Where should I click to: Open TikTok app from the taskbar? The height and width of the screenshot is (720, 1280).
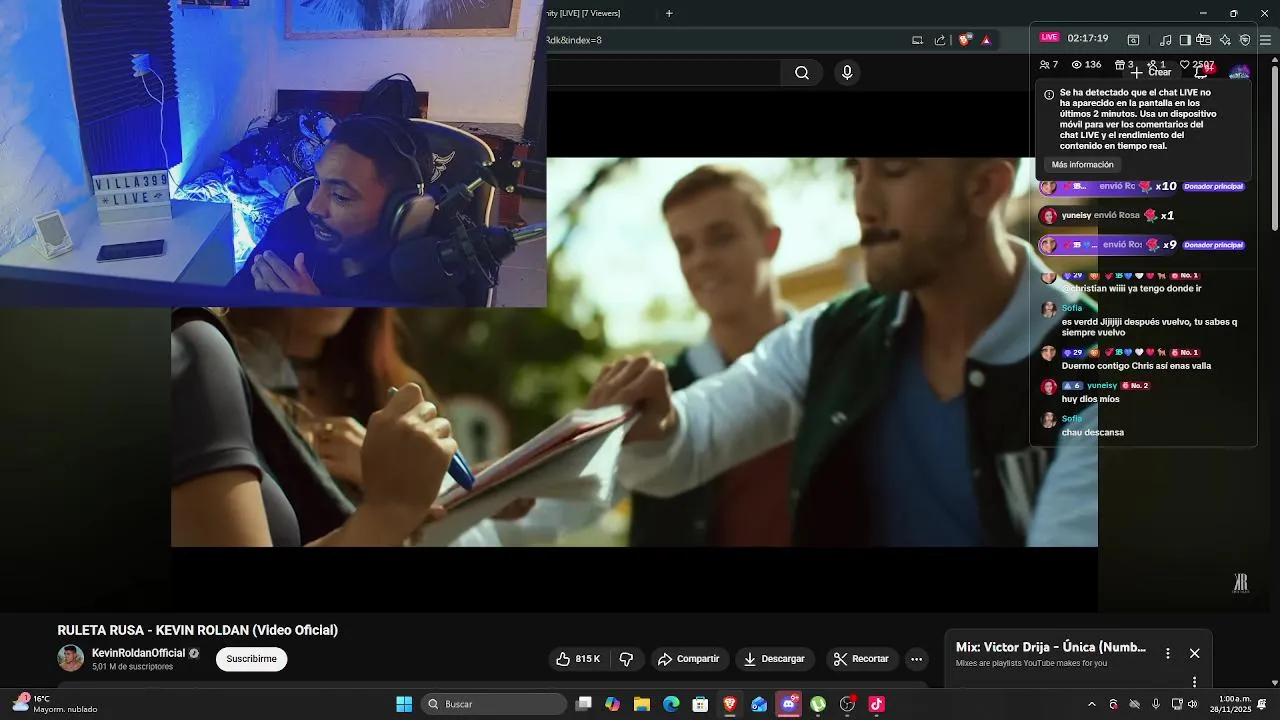point(877,704)
